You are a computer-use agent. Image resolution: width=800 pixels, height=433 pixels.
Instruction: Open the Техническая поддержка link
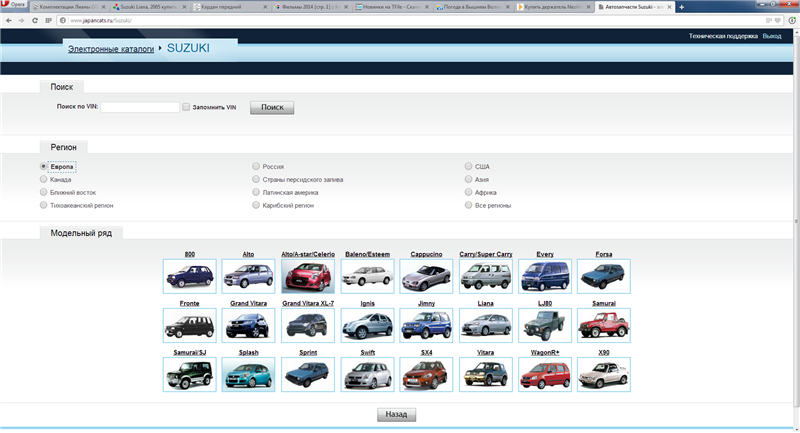pos(723,36)
